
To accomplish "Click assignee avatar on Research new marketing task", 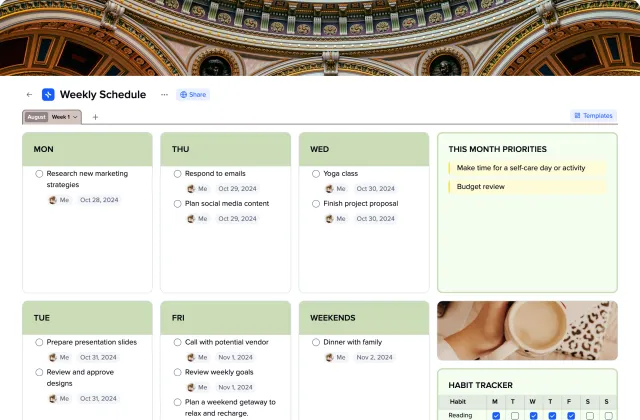I will [x=53, y=200].
